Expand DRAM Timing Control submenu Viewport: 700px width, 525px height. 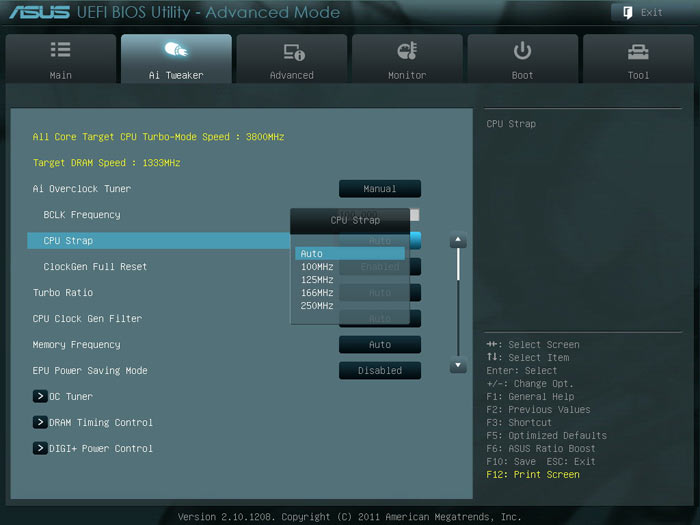pos(40,423)
